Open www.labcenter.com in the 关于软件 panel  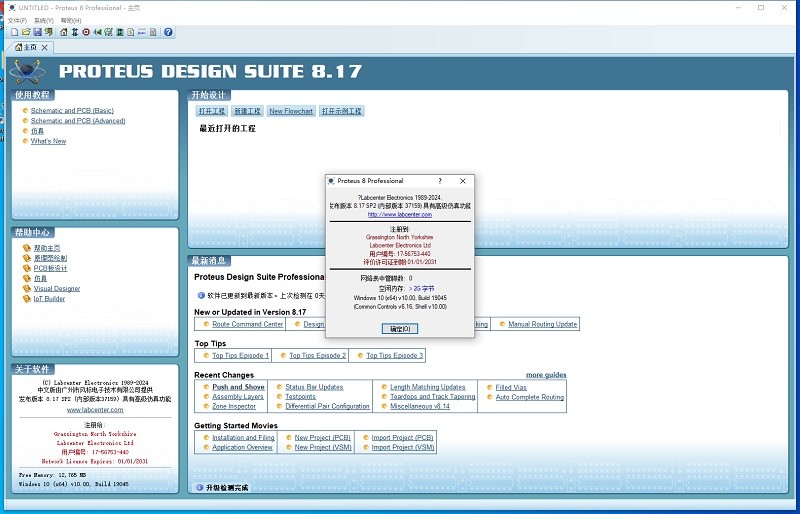95,410
